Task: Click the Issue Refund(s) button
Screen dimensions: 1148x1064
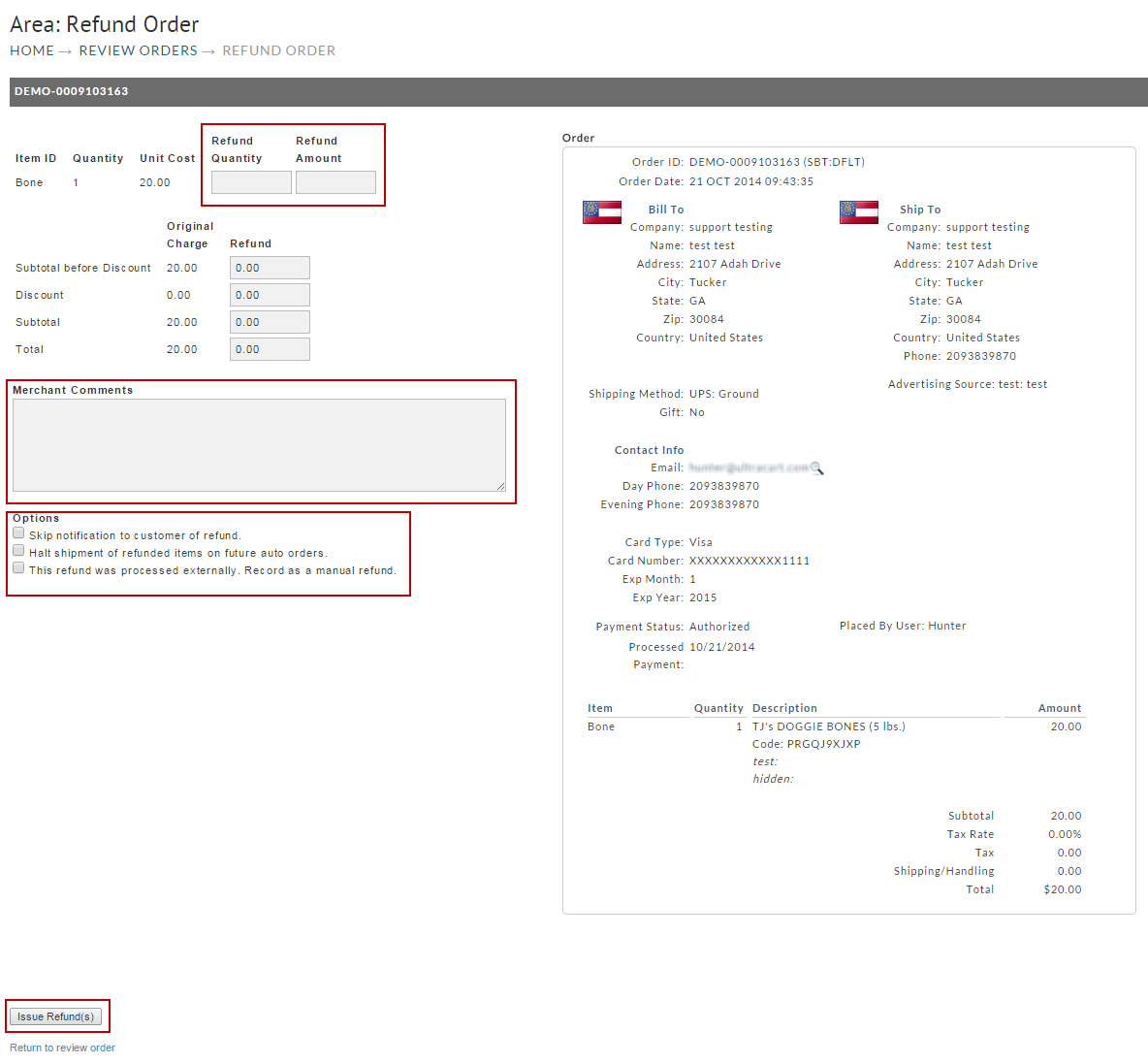Action: click(x=55, y=1016)
